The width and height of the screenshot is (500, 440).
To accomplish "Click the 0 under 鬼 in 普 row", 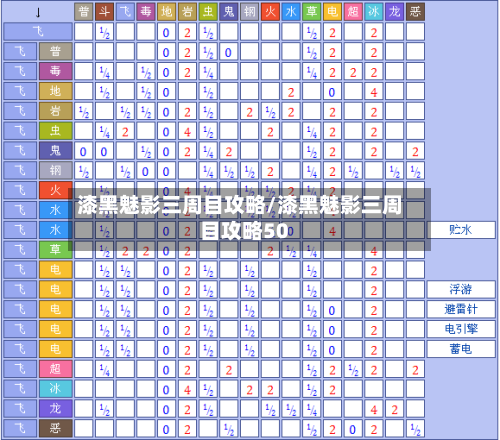I will pyautogui.click(x=229, y=52).
